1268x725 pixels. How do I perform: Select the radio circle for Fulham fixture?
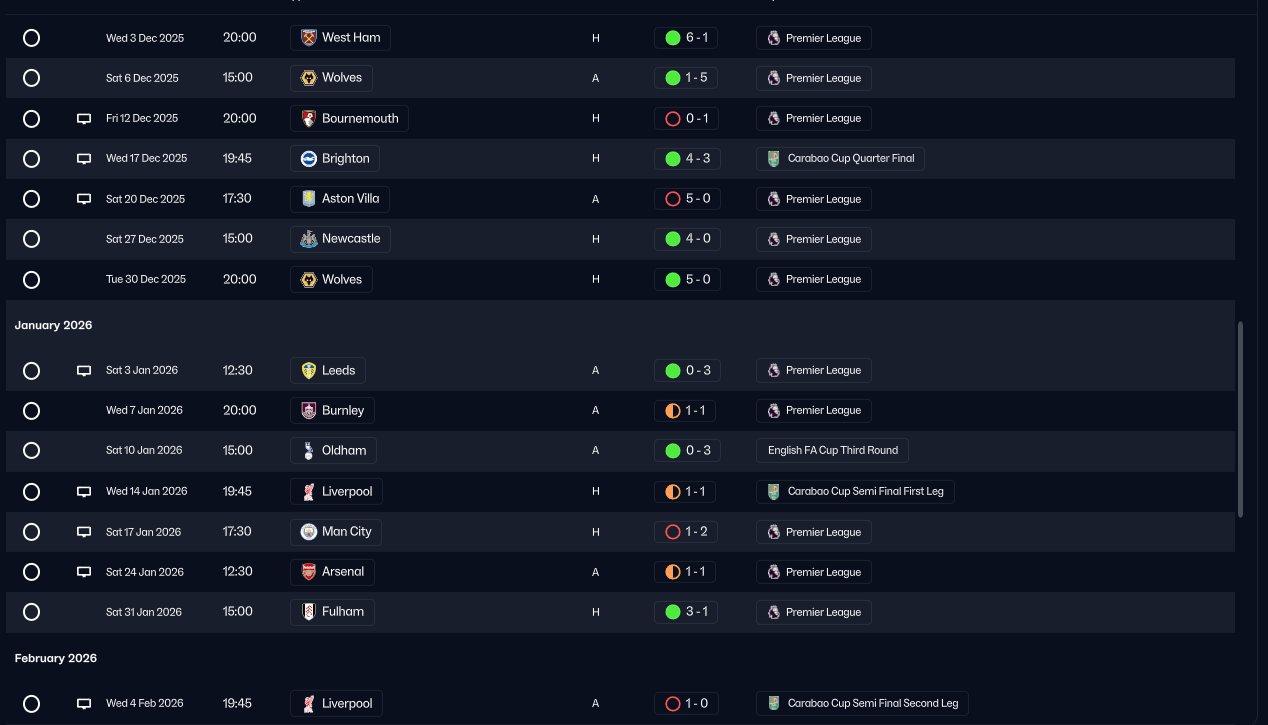(31, 612)
